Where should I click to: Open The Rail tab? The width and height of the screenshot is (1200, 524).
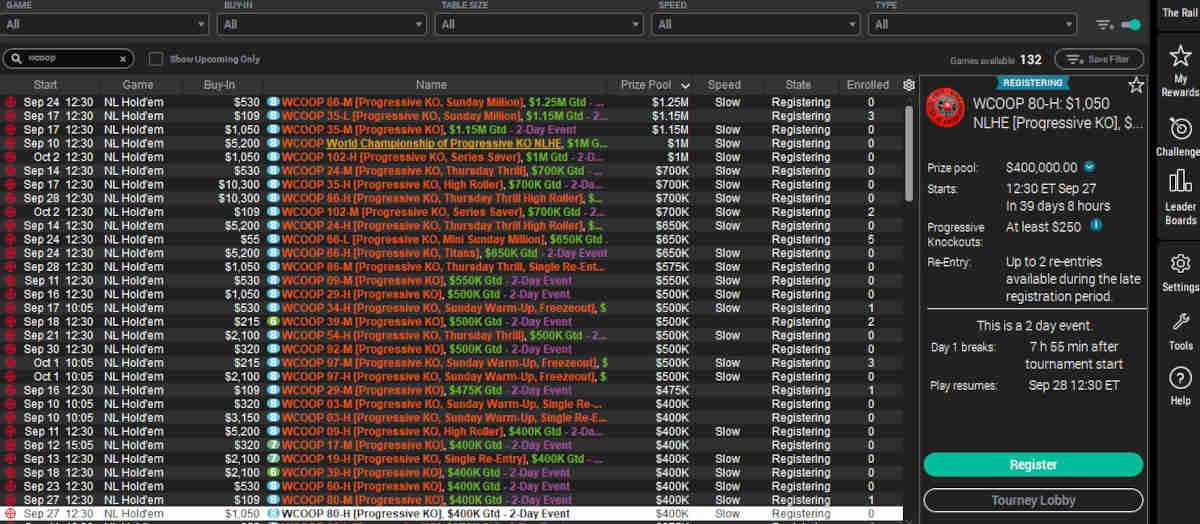[x=1180, y=12]
